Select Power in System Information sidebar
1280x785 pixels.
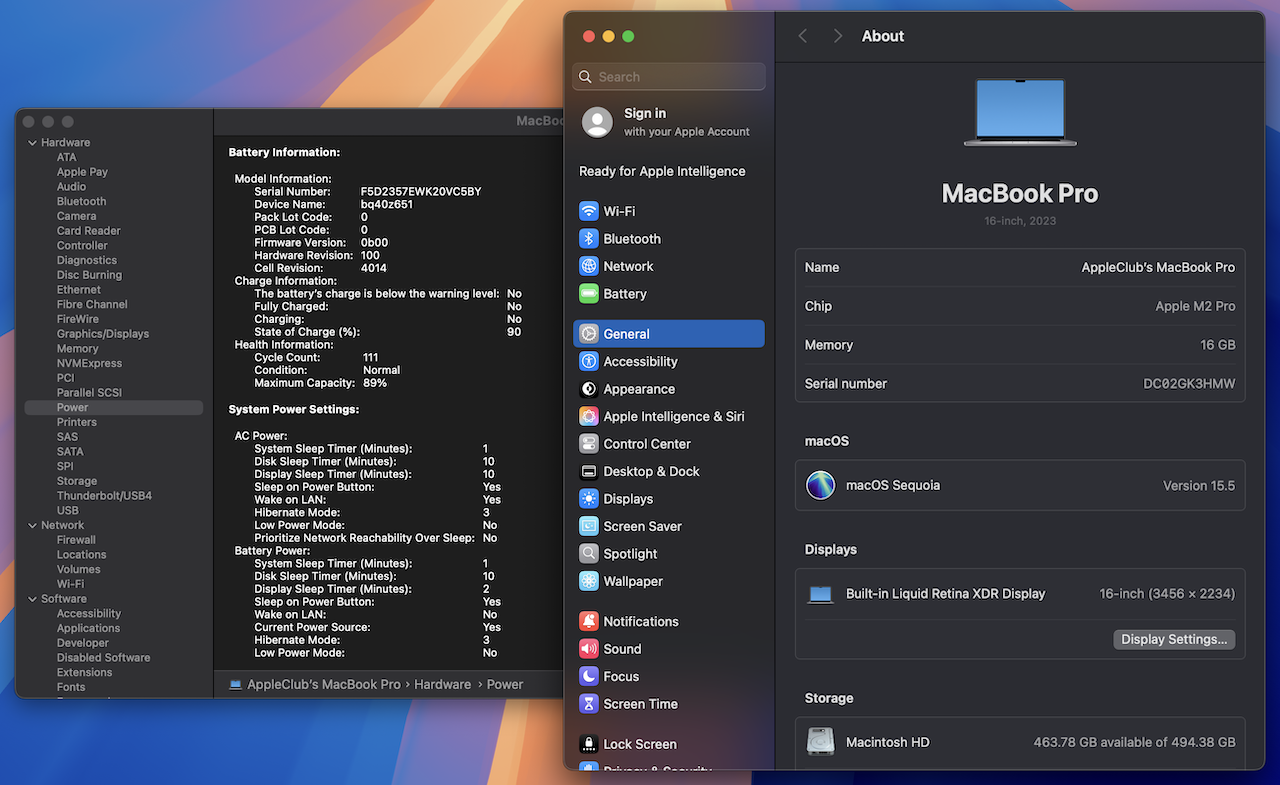(x=114, y=408)
